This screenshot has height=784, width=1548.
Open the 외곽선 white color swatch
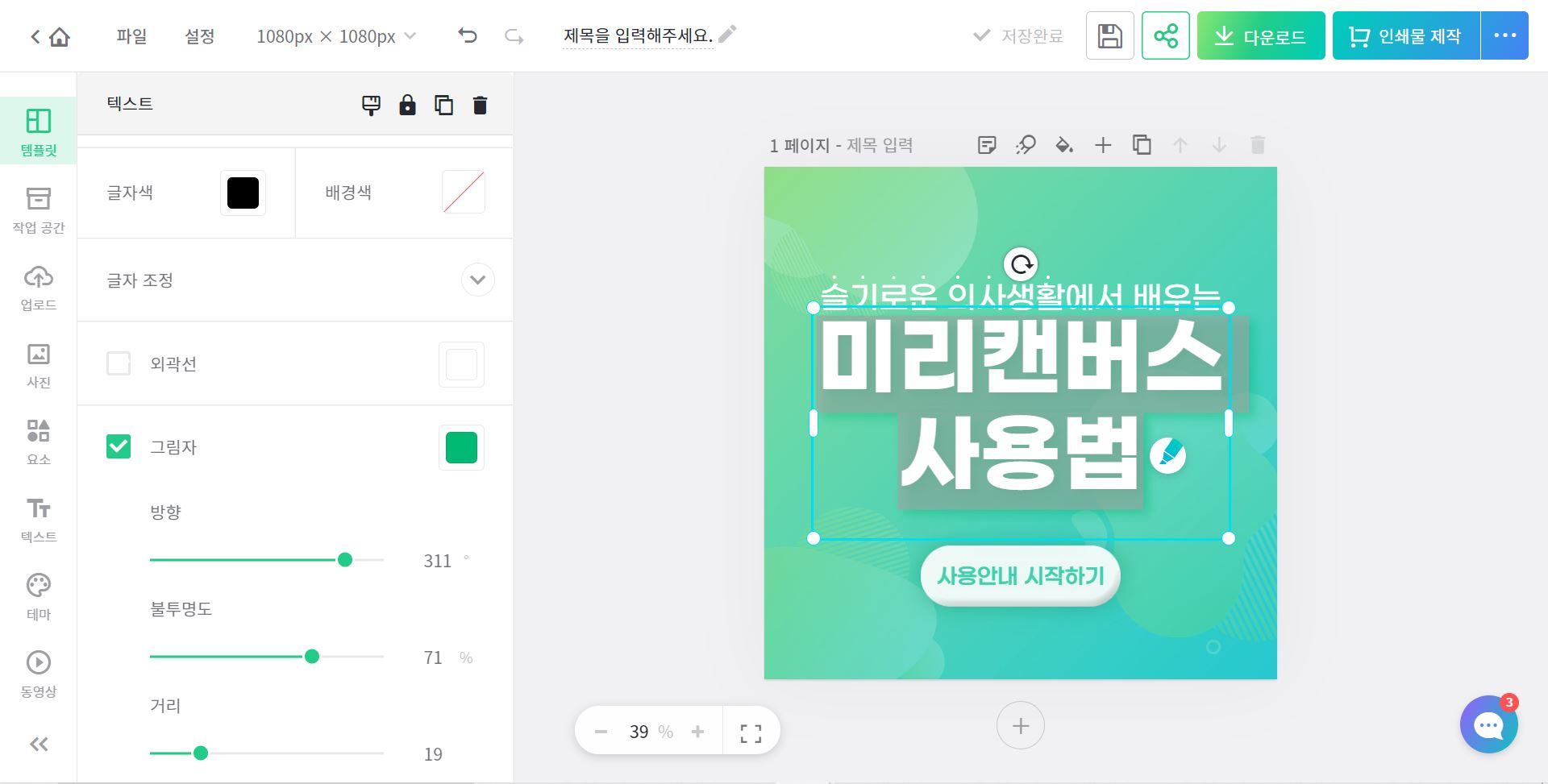(x=461, y=364)
